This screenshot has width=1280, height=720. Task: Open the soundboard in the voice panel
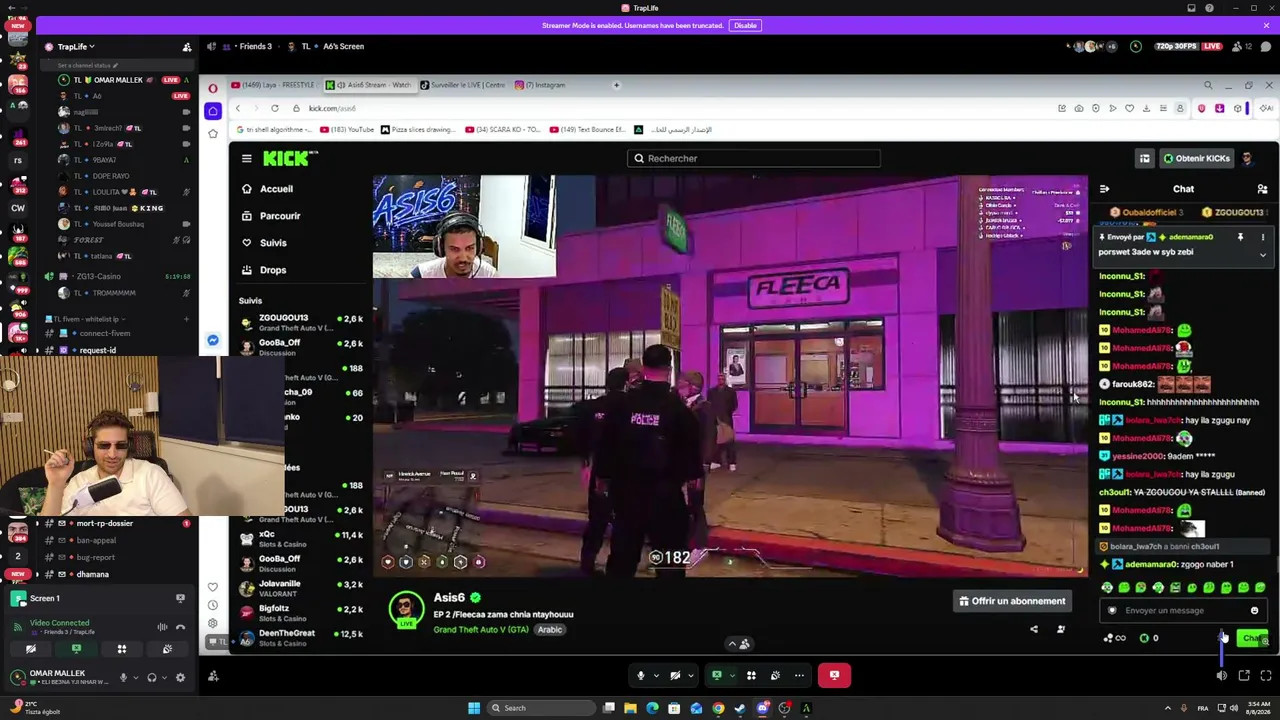point(167,649)
